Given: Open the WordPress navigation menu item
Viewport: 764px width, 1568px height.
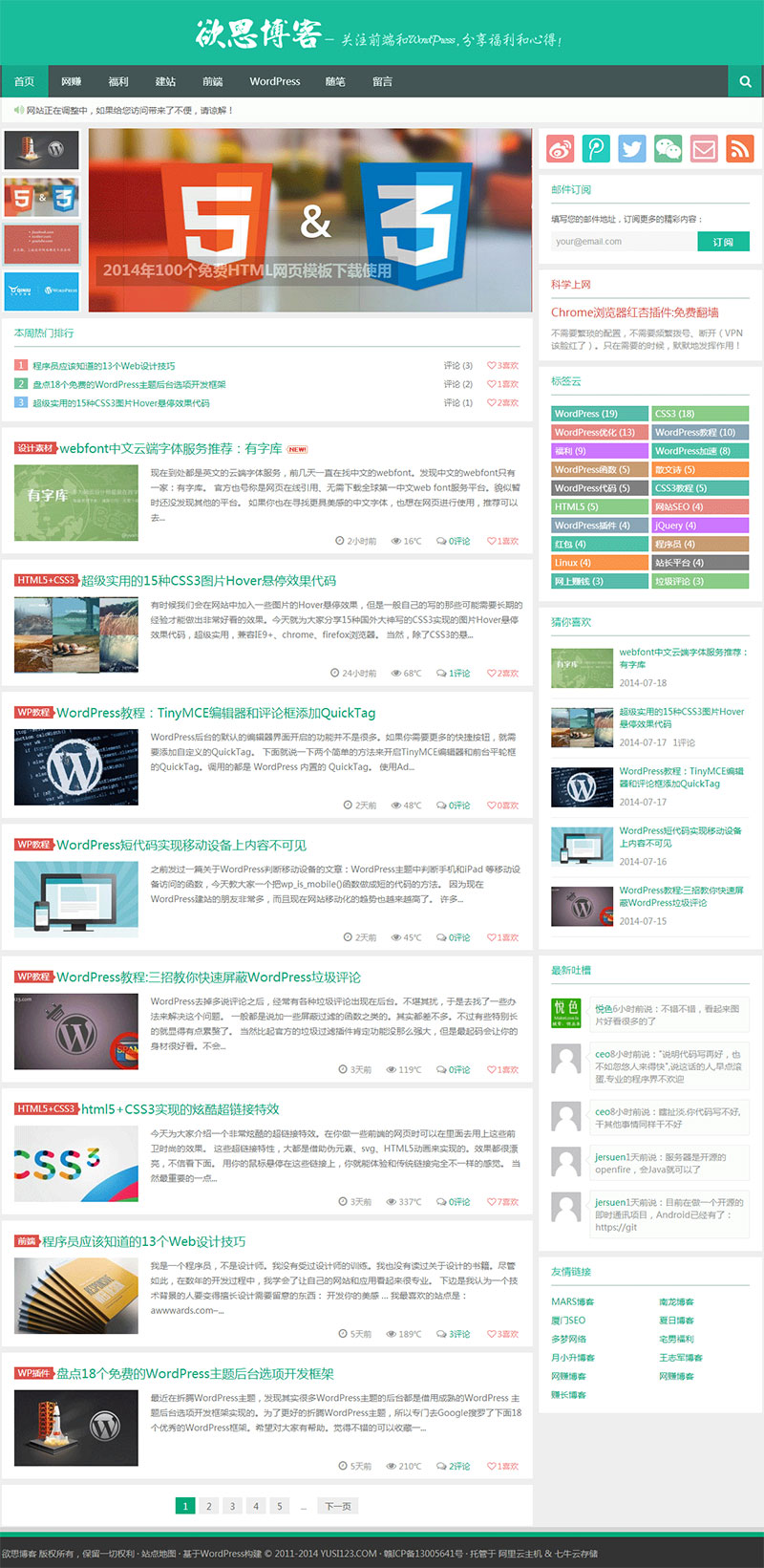Looking at the screenshot, I should (x=275, y=82).
